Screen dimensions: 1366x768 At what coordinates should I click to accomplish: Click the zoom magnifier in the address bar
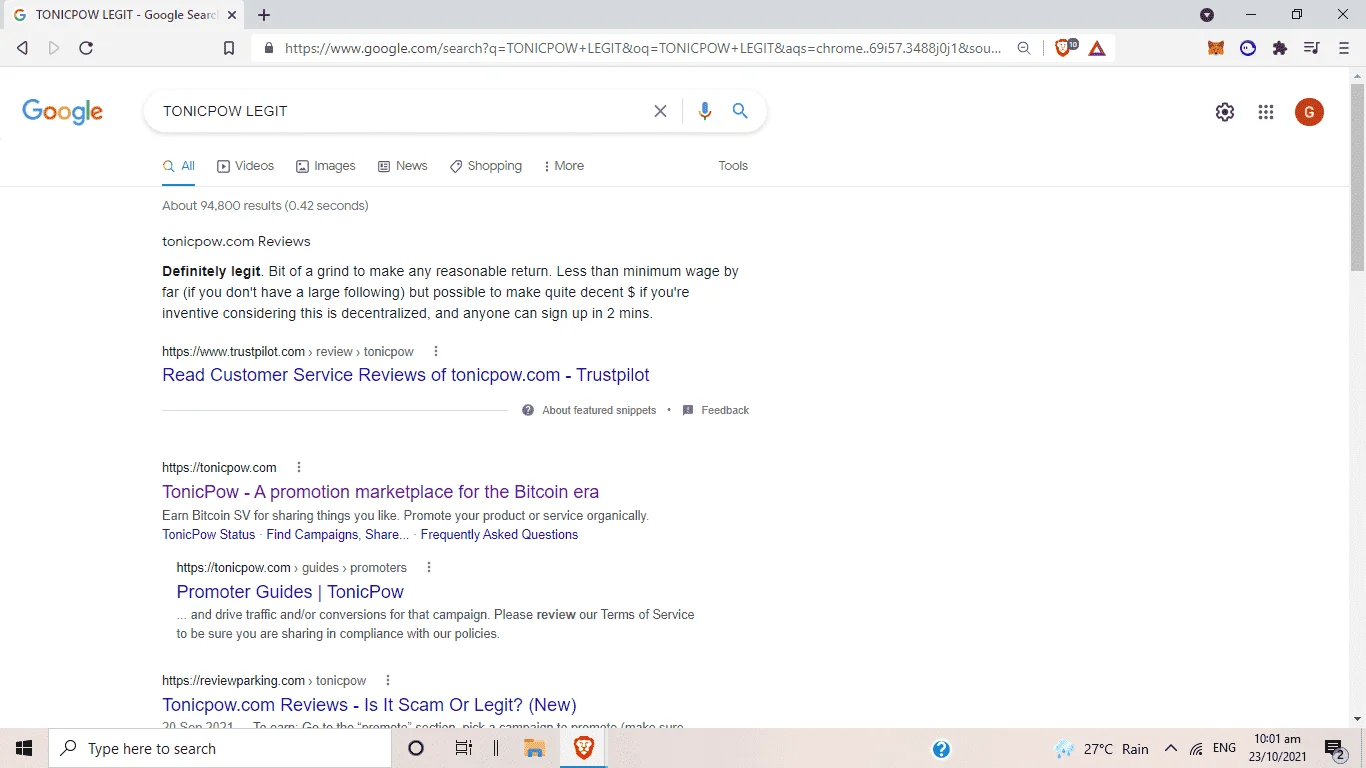(1024, 48)
